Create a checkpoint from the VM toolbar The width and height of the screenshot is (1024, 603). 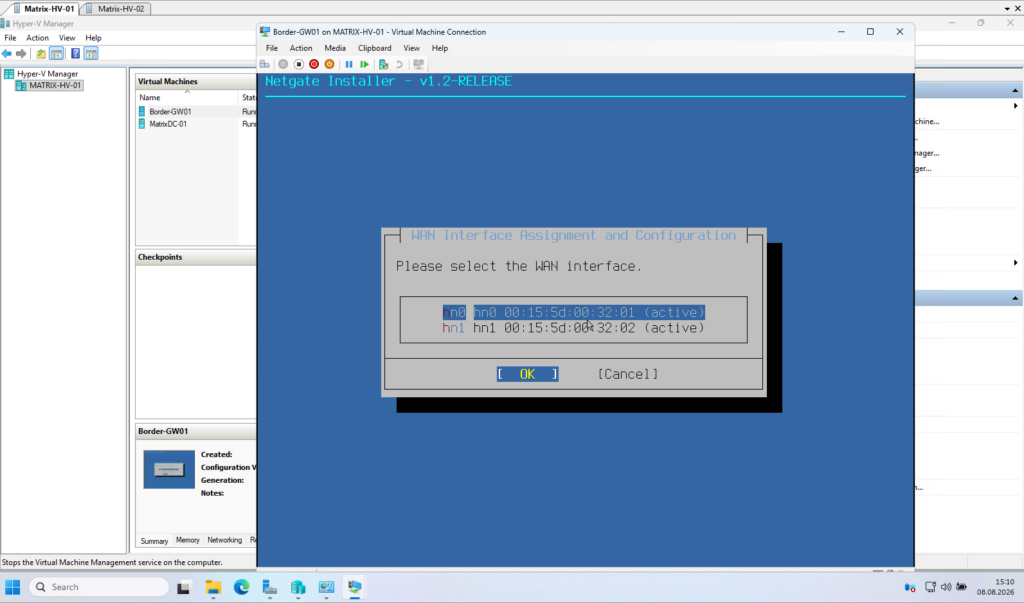point(383,64)
